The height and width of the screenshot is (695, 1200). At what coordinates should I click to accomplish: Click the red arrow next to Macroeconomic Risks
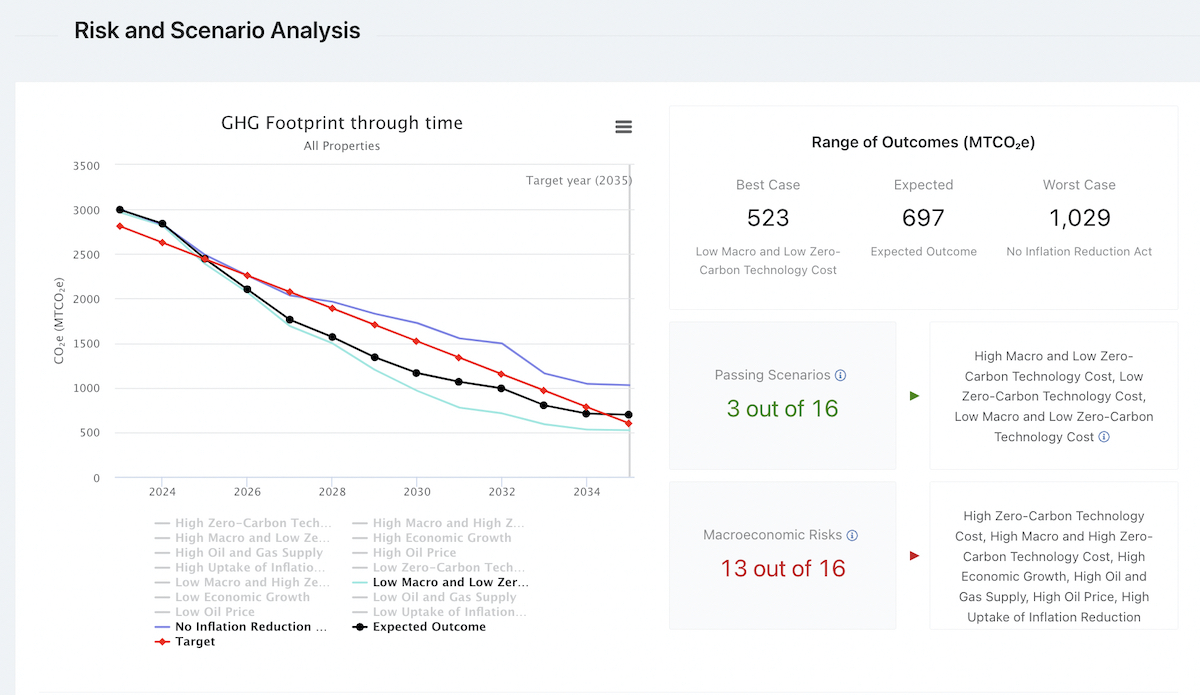pos(914,556)
